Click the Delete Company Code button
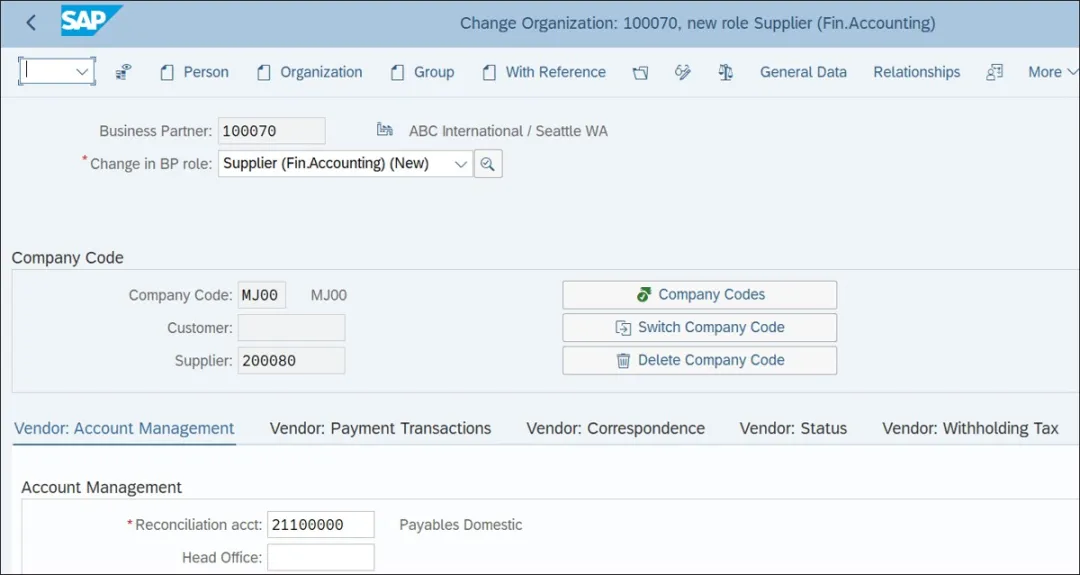 [699, 360]
